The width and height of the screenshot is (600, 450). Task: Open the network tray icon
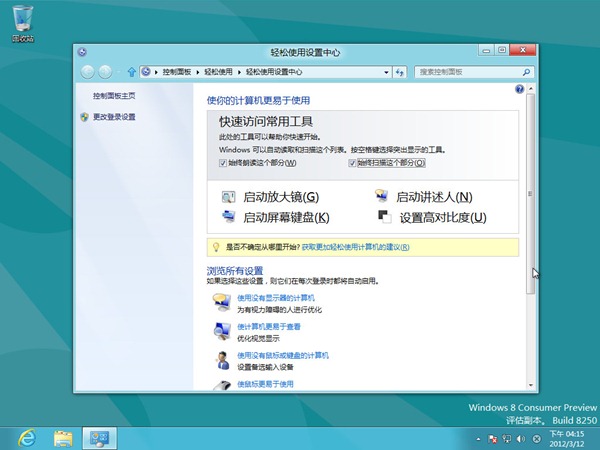[x=507, y=439]
